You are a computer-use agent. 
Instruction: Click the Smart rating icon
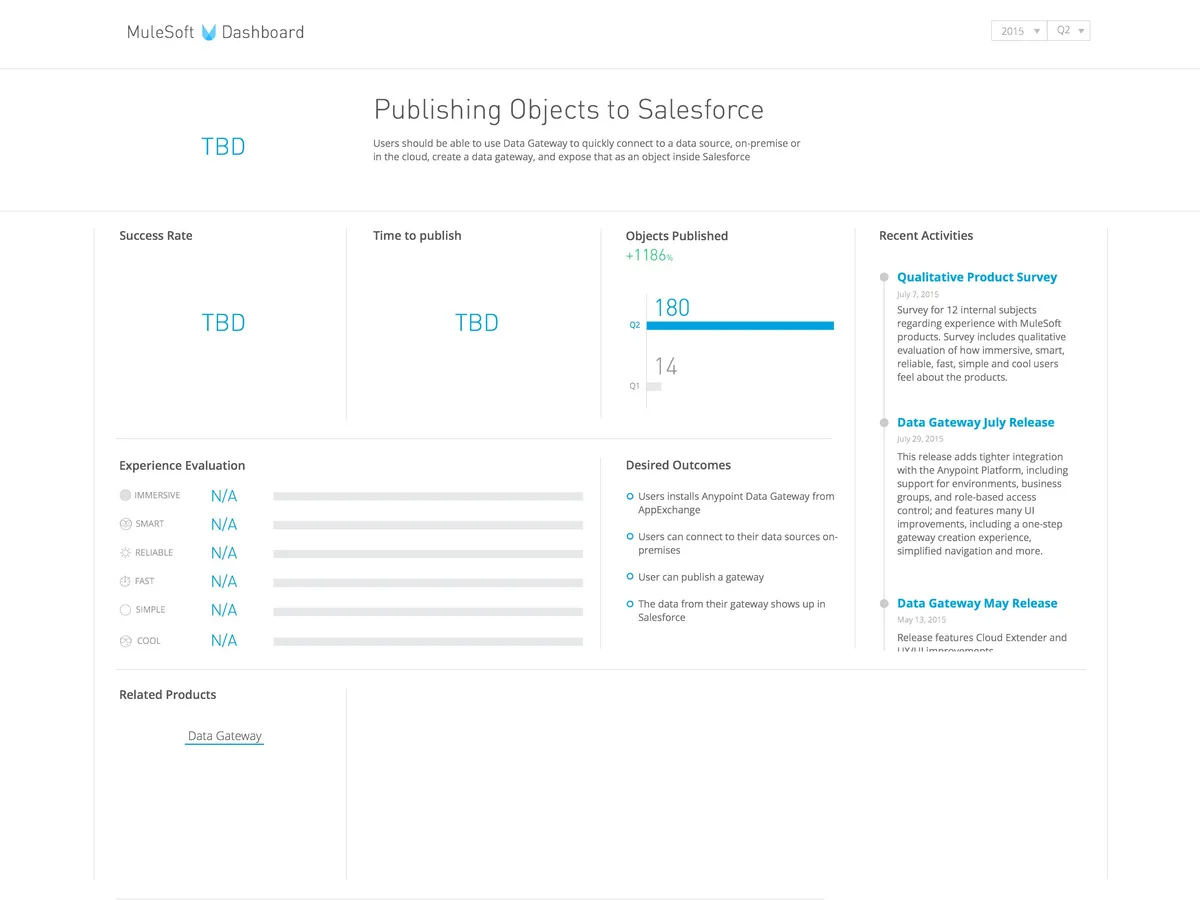[125, 524]
